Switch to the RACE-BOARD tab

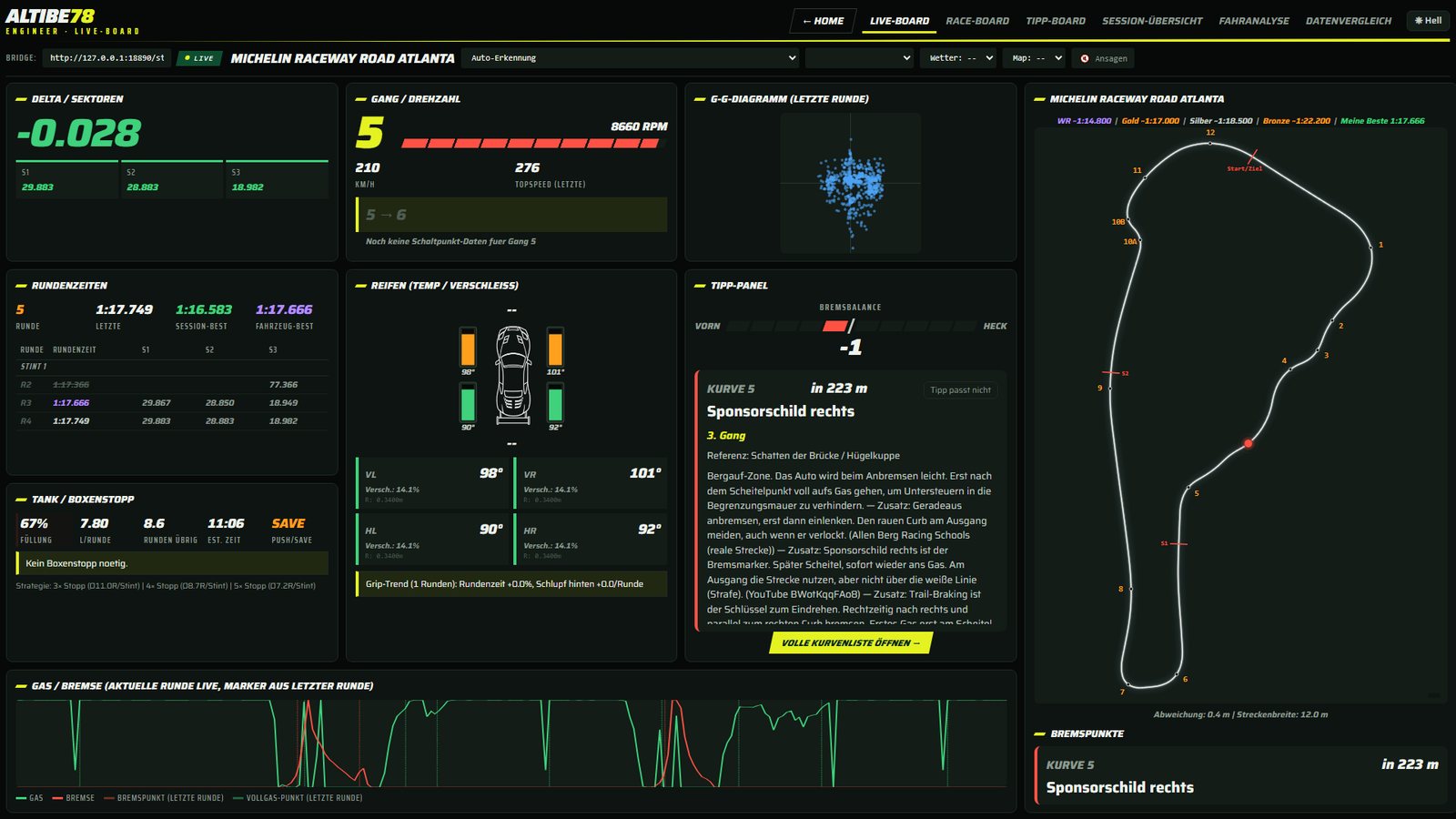977,21
